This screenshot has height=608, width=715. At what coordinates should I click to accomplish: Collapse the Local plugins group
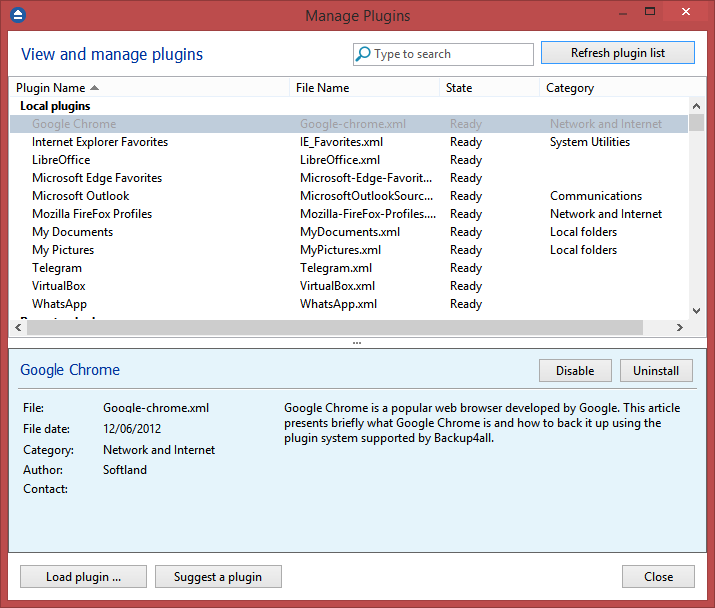[55, 106]
